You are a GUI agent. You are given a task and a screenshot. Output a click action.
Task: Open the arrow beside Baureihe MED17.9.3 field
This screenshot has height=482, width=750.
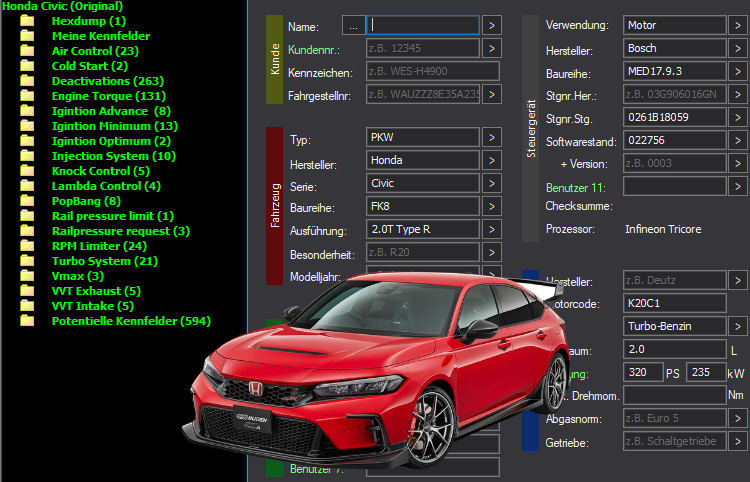pos(738,71)
